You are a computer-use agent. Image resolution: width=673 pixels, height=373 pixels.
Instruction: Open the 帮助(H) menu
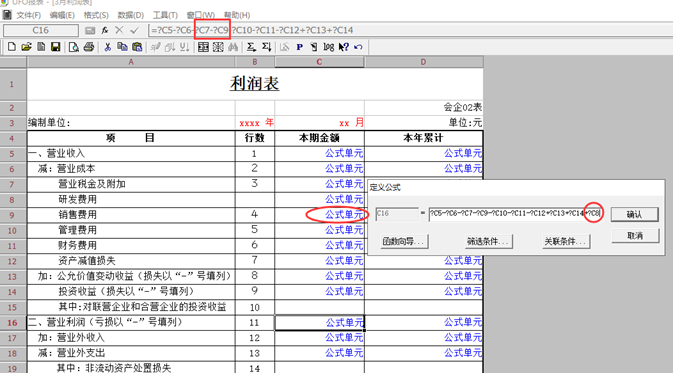coord(236,15)
